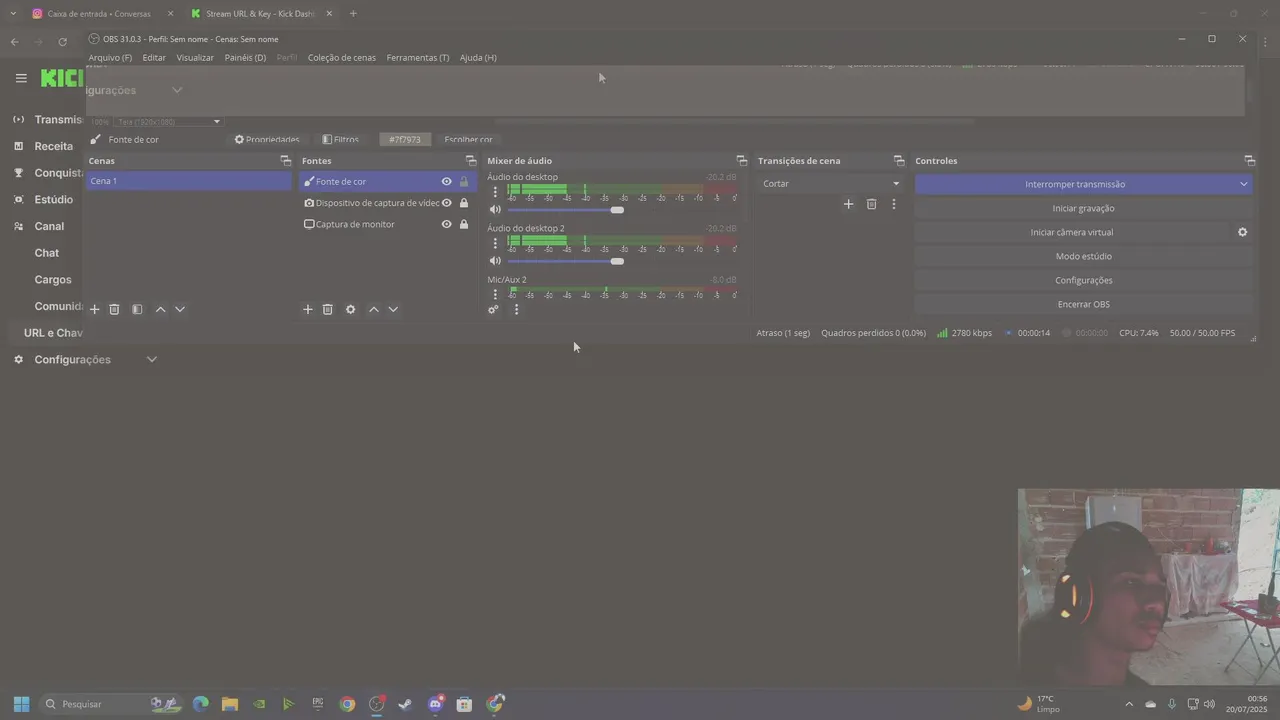
Task: Show hidden system tray icons chevron
Action: click(x=1129, y=704)
